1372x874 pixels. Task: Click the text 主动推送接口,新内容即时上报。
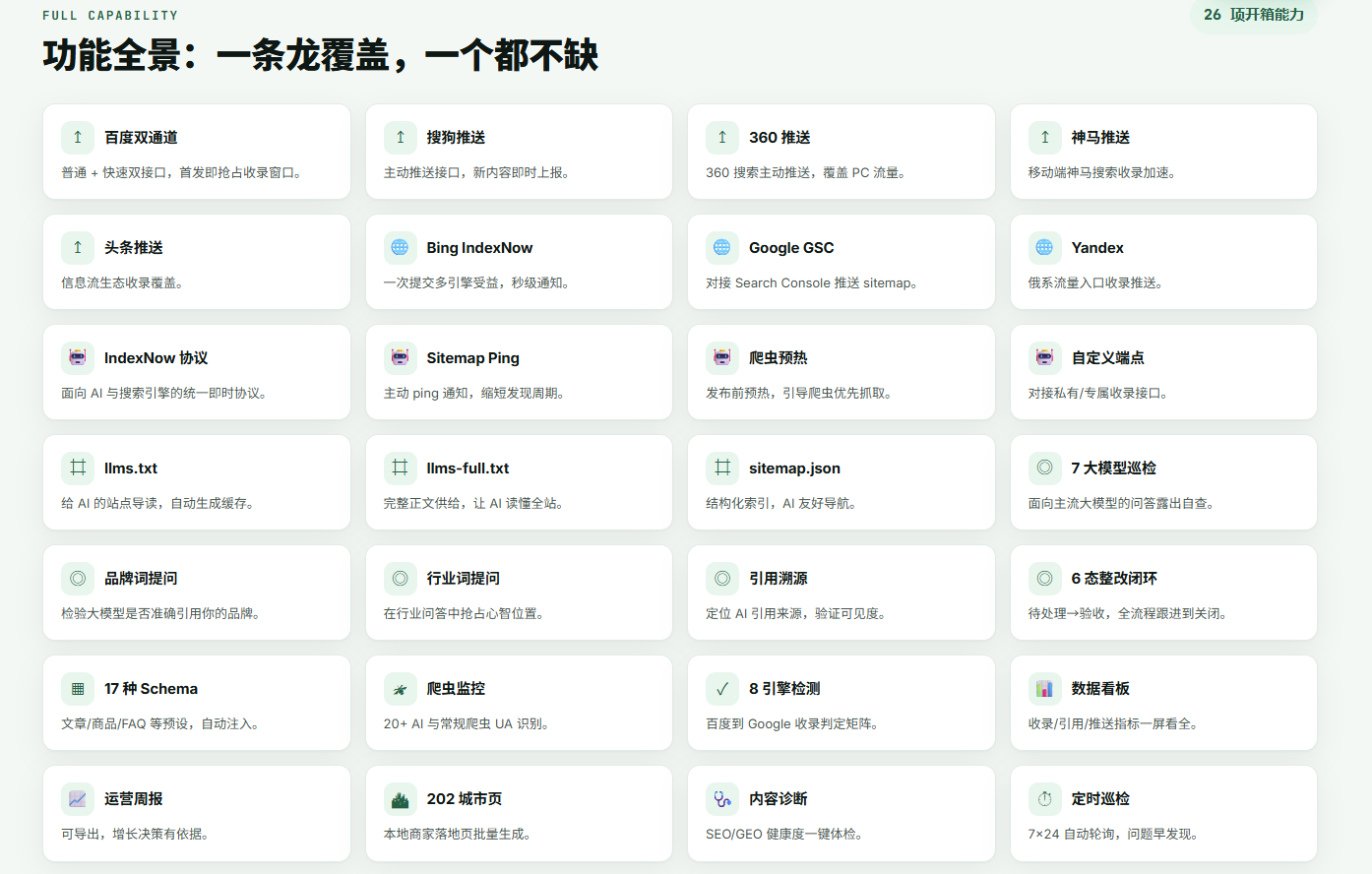(479, 172)
